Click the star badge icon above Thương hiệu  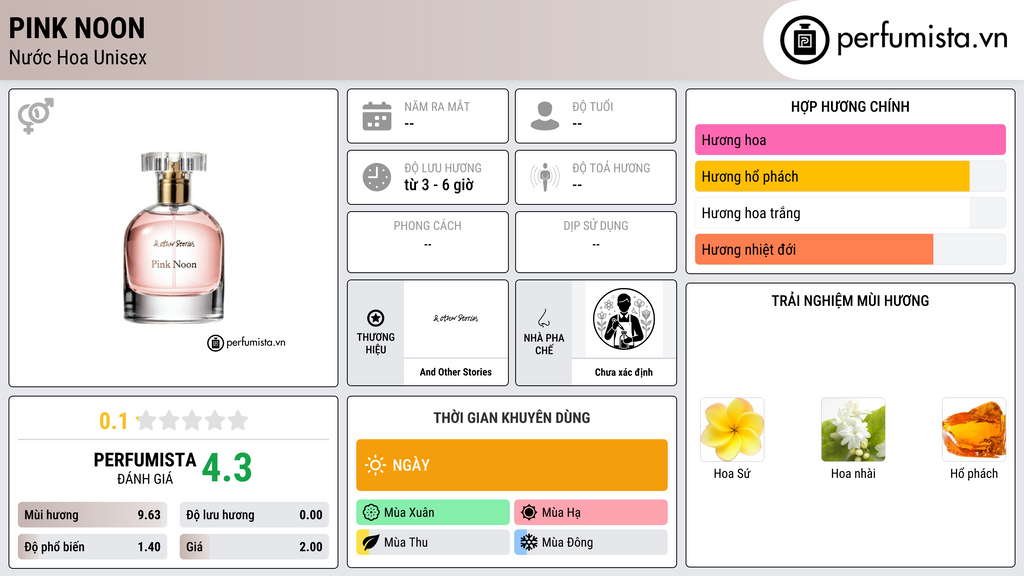click(376, 318)
